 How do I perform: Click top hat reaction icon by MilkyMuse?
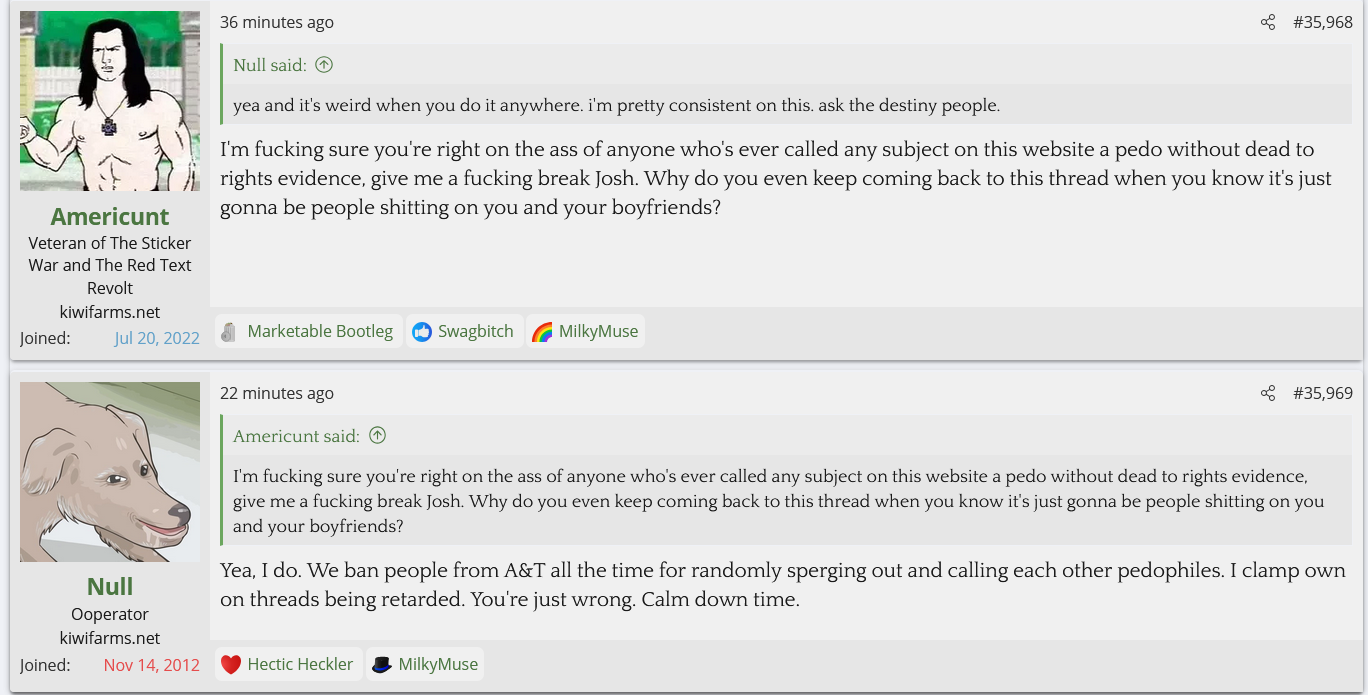(381, 664)
